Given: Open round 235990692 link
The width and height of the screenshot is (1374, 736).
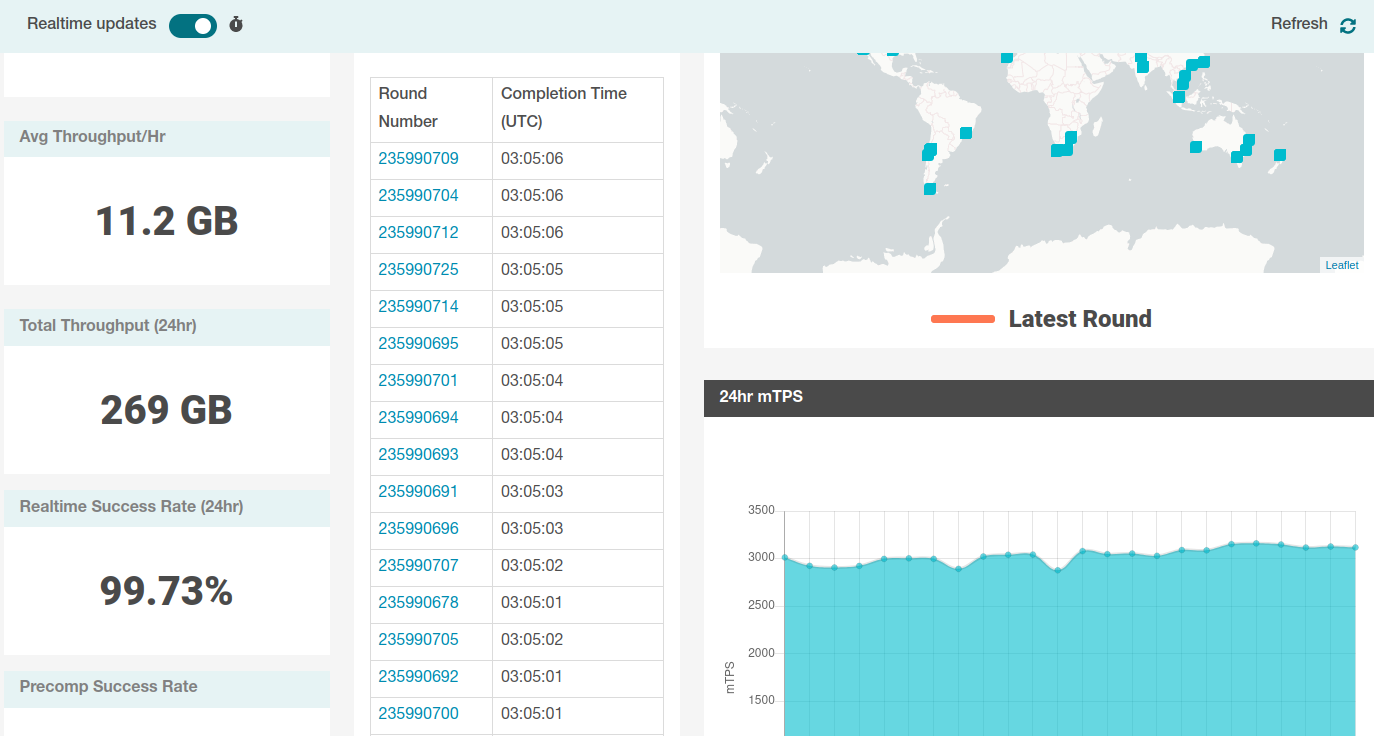Looking at the screenshot, I should (418, 676).
